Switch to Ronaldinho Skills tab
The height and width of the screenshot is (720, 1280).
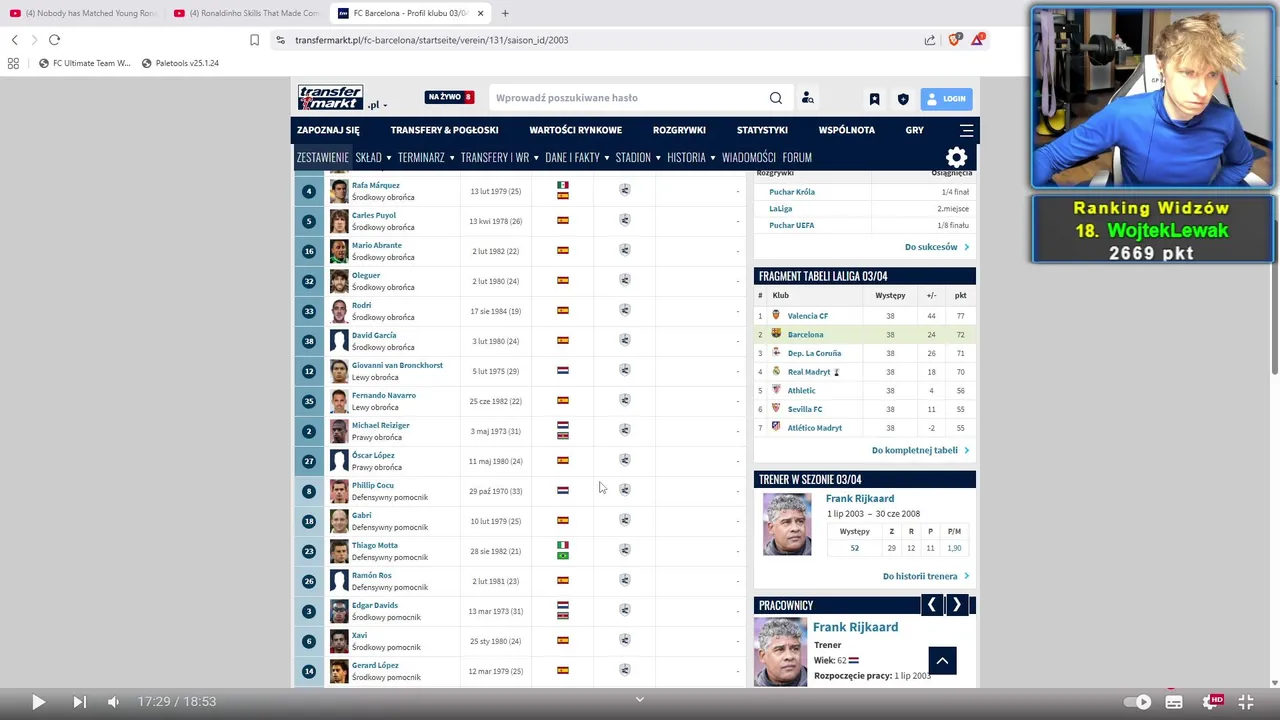(245, 13)
